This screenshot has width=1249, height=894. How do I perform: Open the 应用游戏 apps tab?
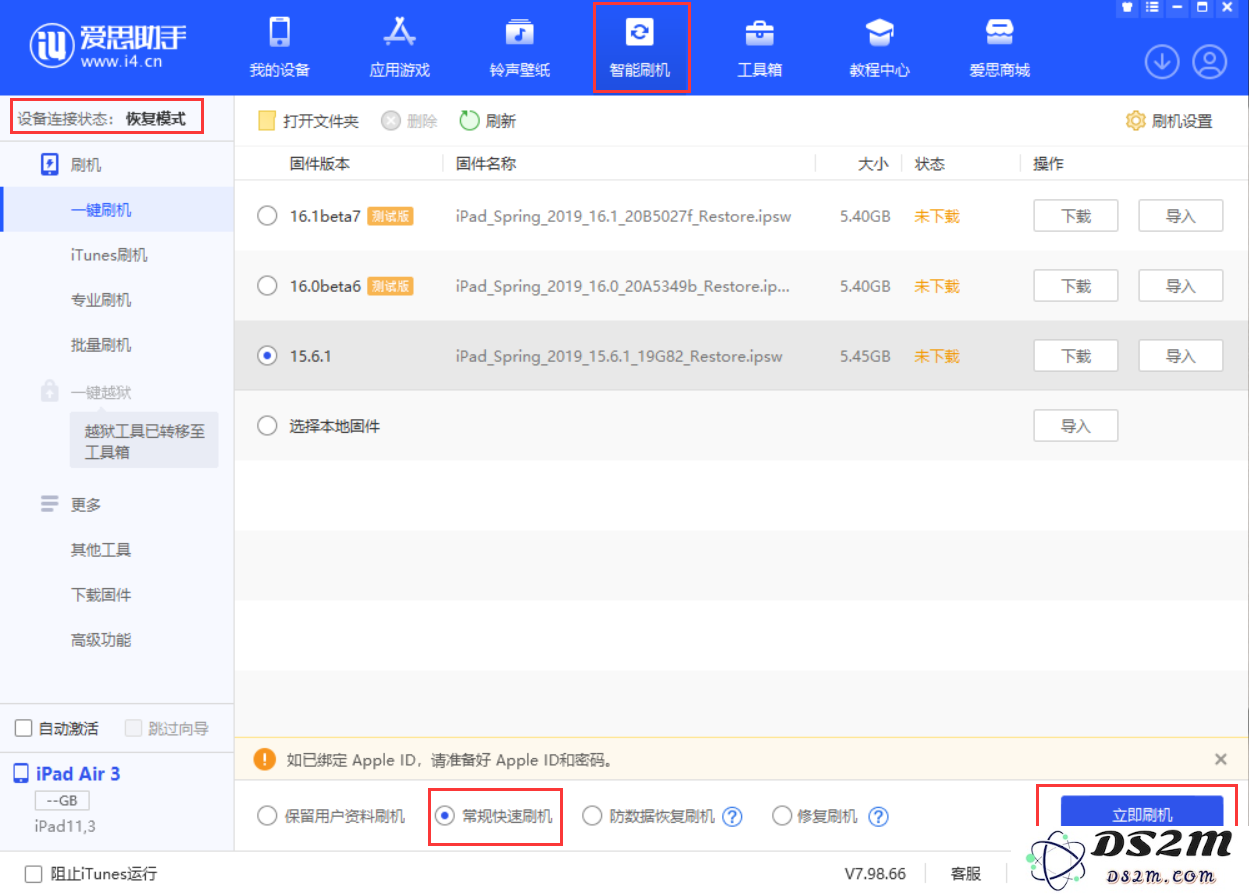(x=399, y=47)
